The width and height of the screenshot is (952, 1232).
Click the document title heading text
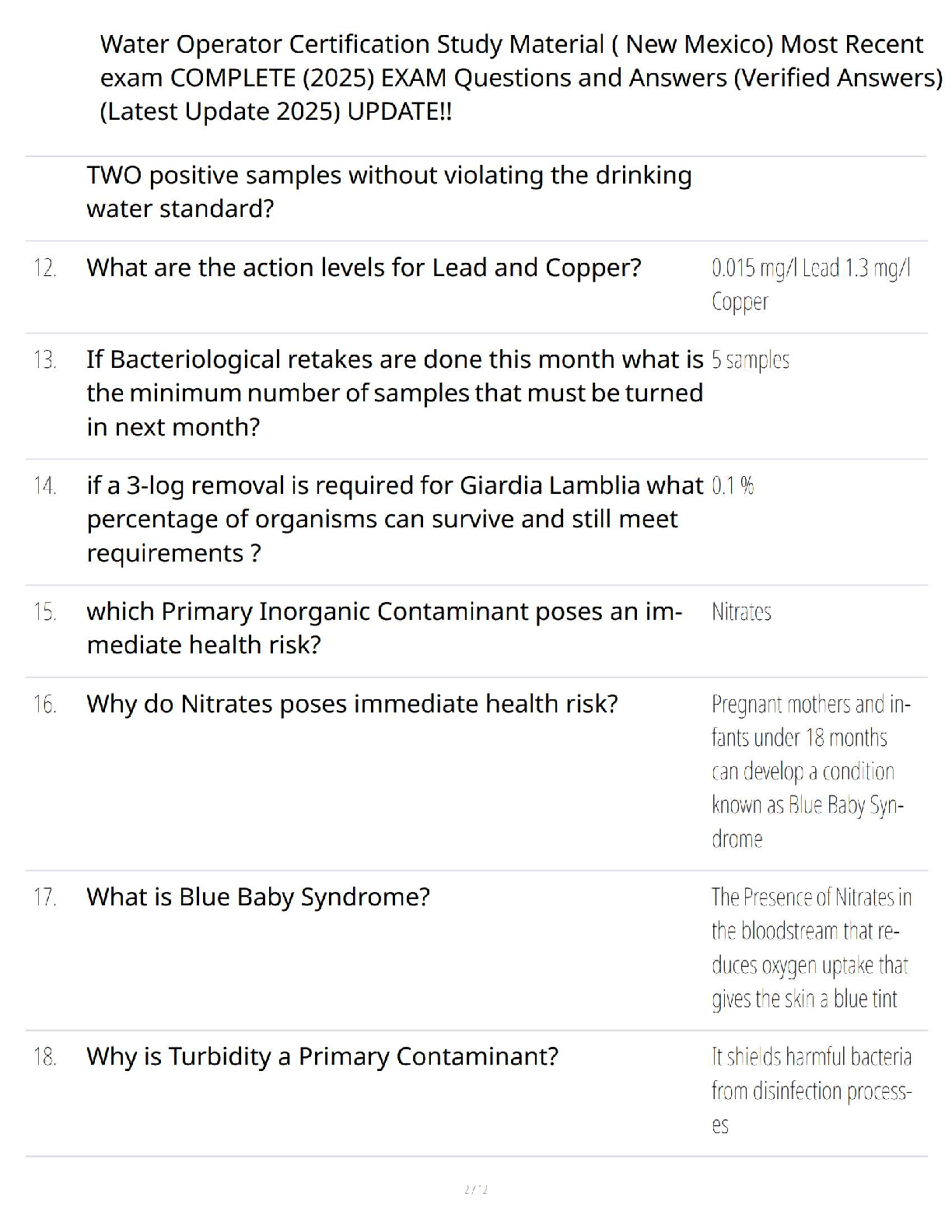point(520,78)
